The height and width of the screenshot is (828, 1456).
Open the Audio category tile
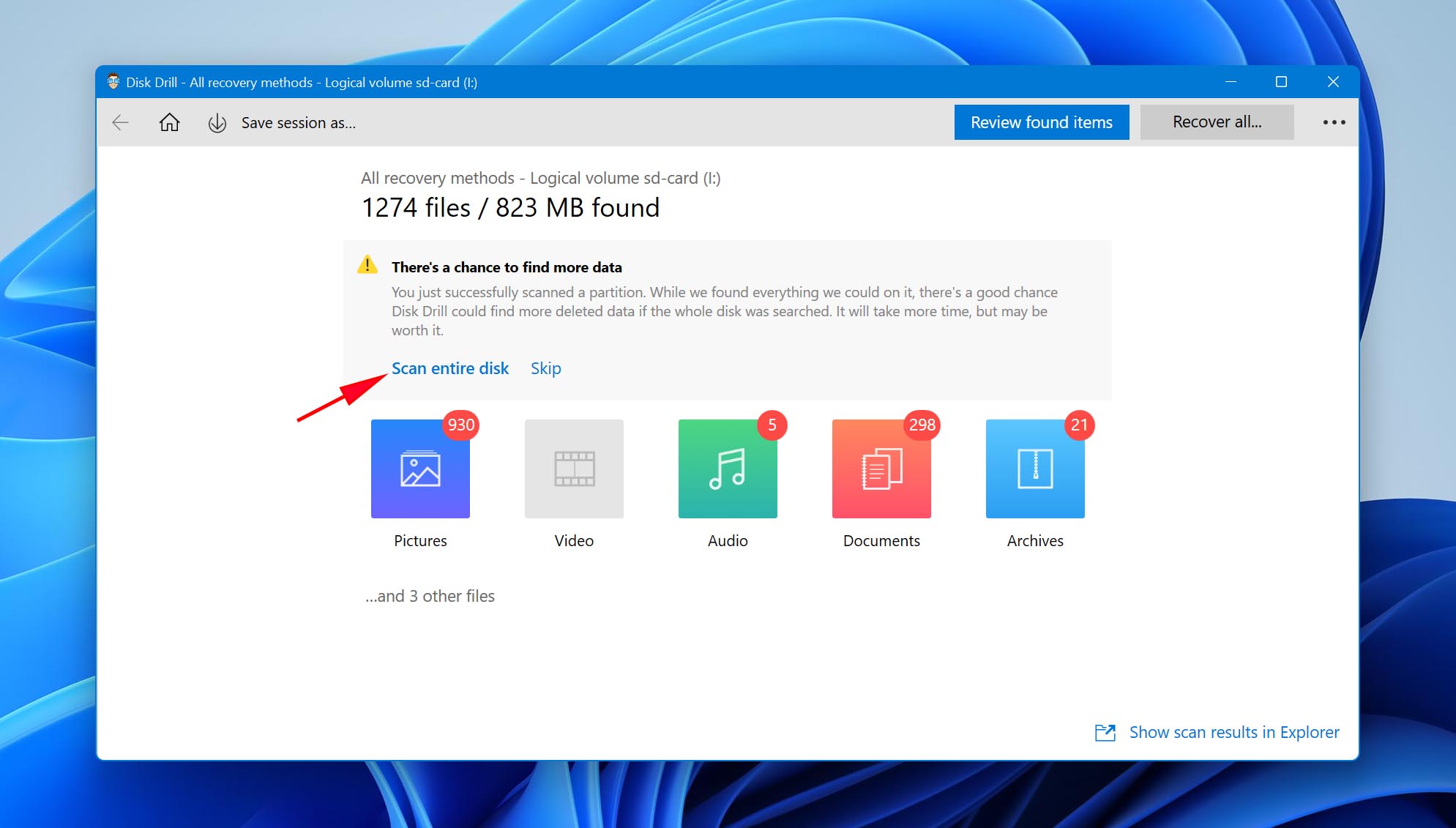pos(728,469)
